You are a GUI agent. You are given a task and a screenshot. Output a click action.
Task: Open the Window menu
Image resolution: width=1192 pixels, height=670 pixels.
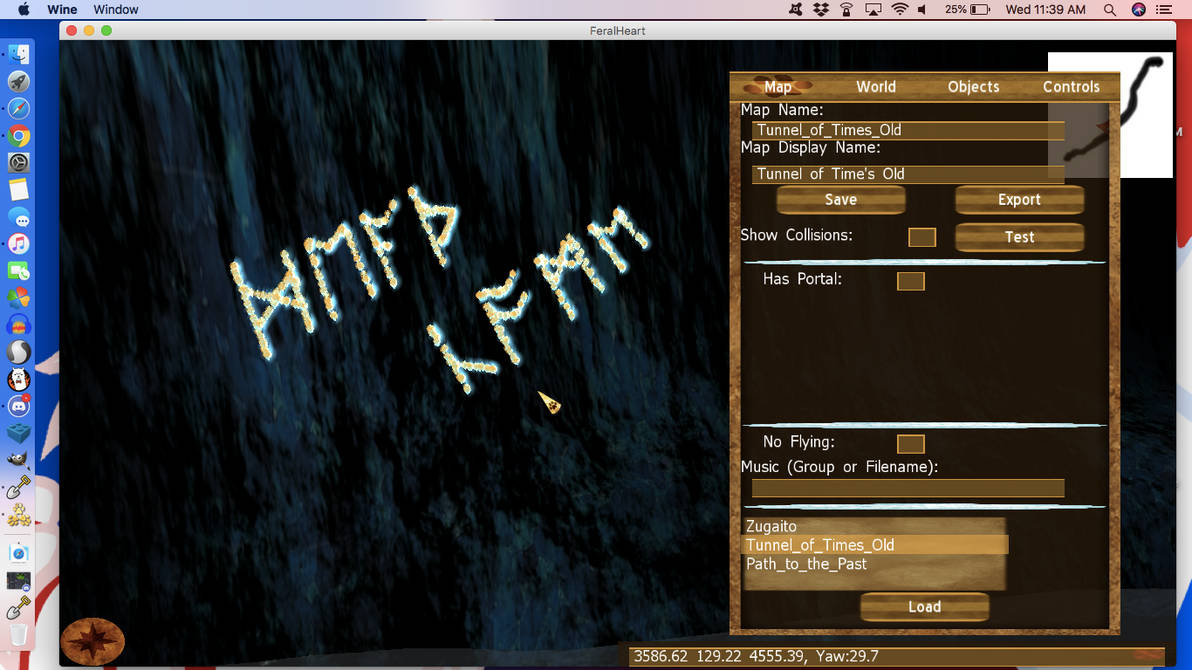[x=116, y=10]
